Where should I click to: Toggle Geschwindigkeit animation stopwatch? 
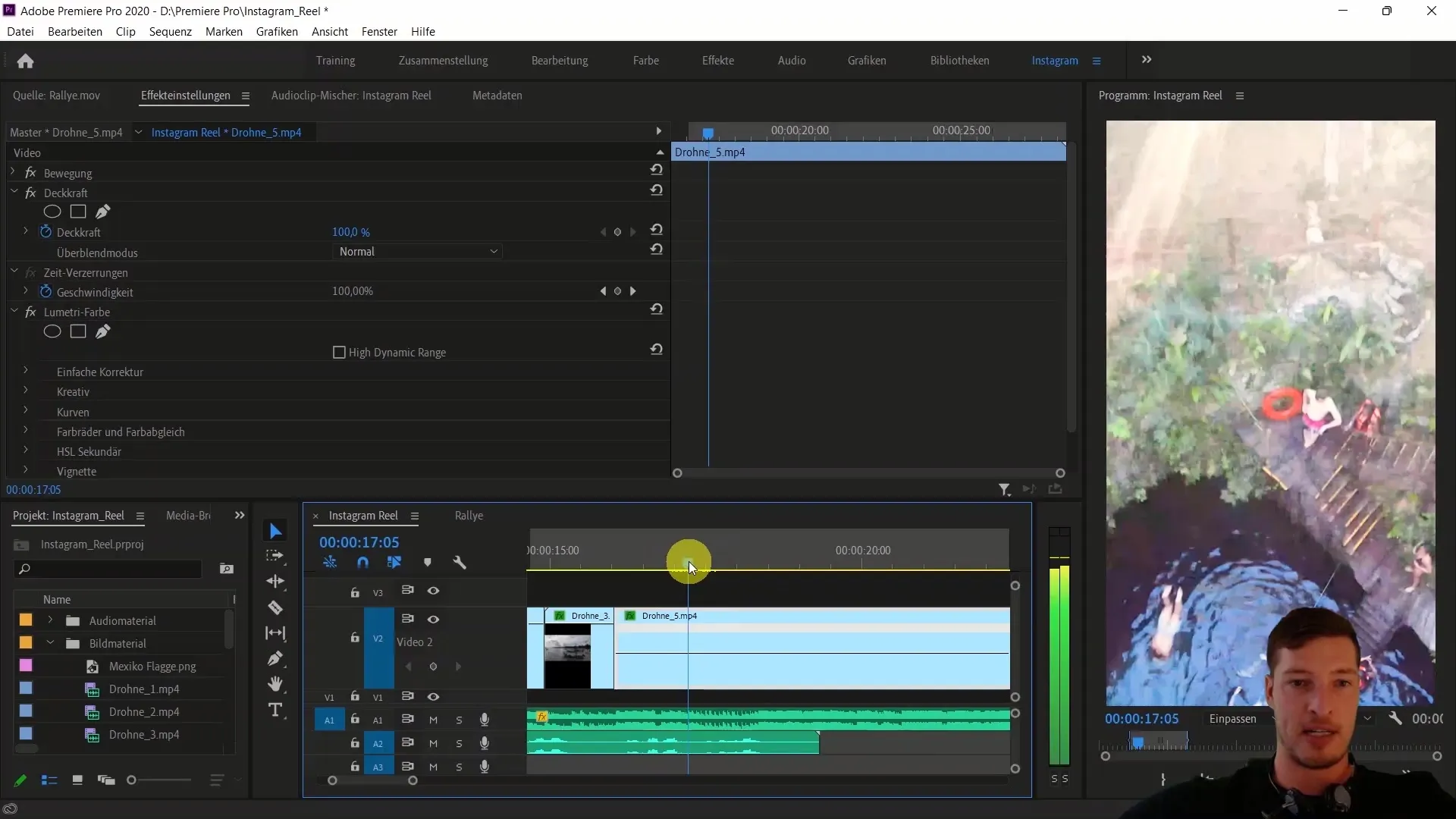pyautogui.click(x=45, y=292)
